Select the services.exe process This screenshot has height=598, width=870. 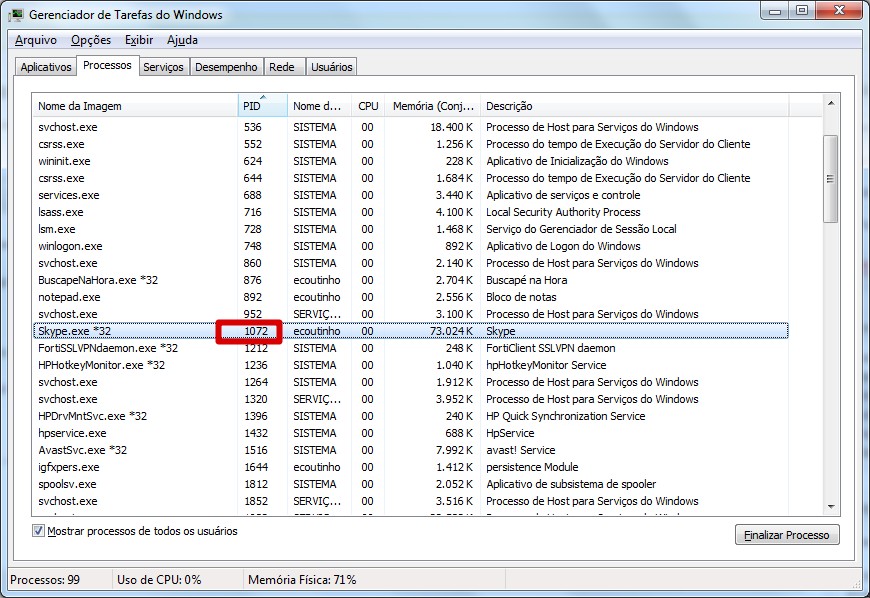coord(411,195)
